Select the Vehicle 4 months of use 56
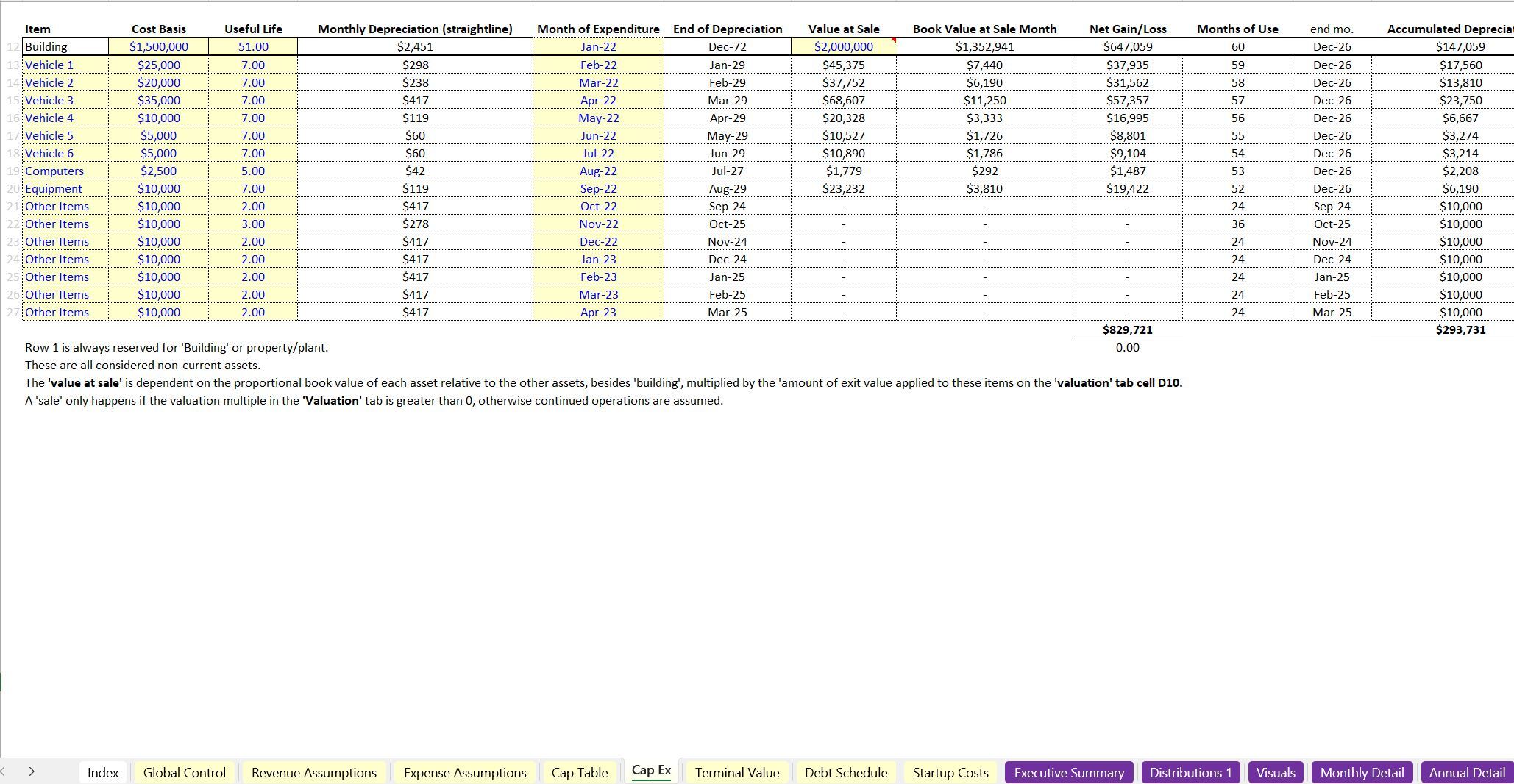The width and height of the screenshot is (1514, 784). point(1237,118)
